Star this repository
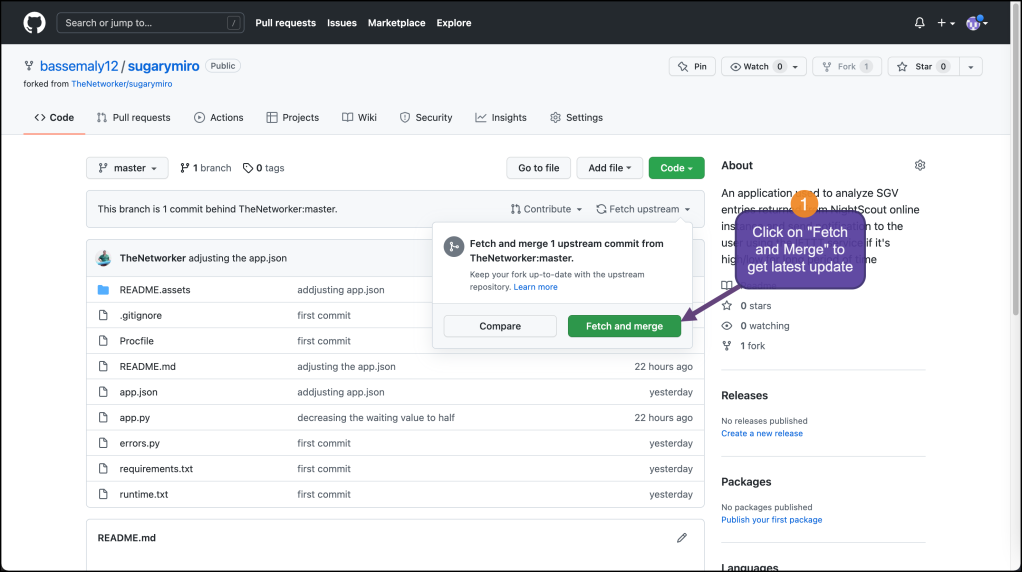Image resolution: width=1022 pixels, height=572 pixels. point(923,66)
